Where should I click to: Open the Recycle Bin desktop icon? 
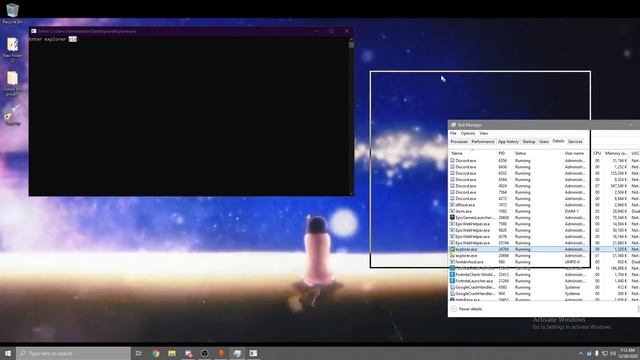12,12
